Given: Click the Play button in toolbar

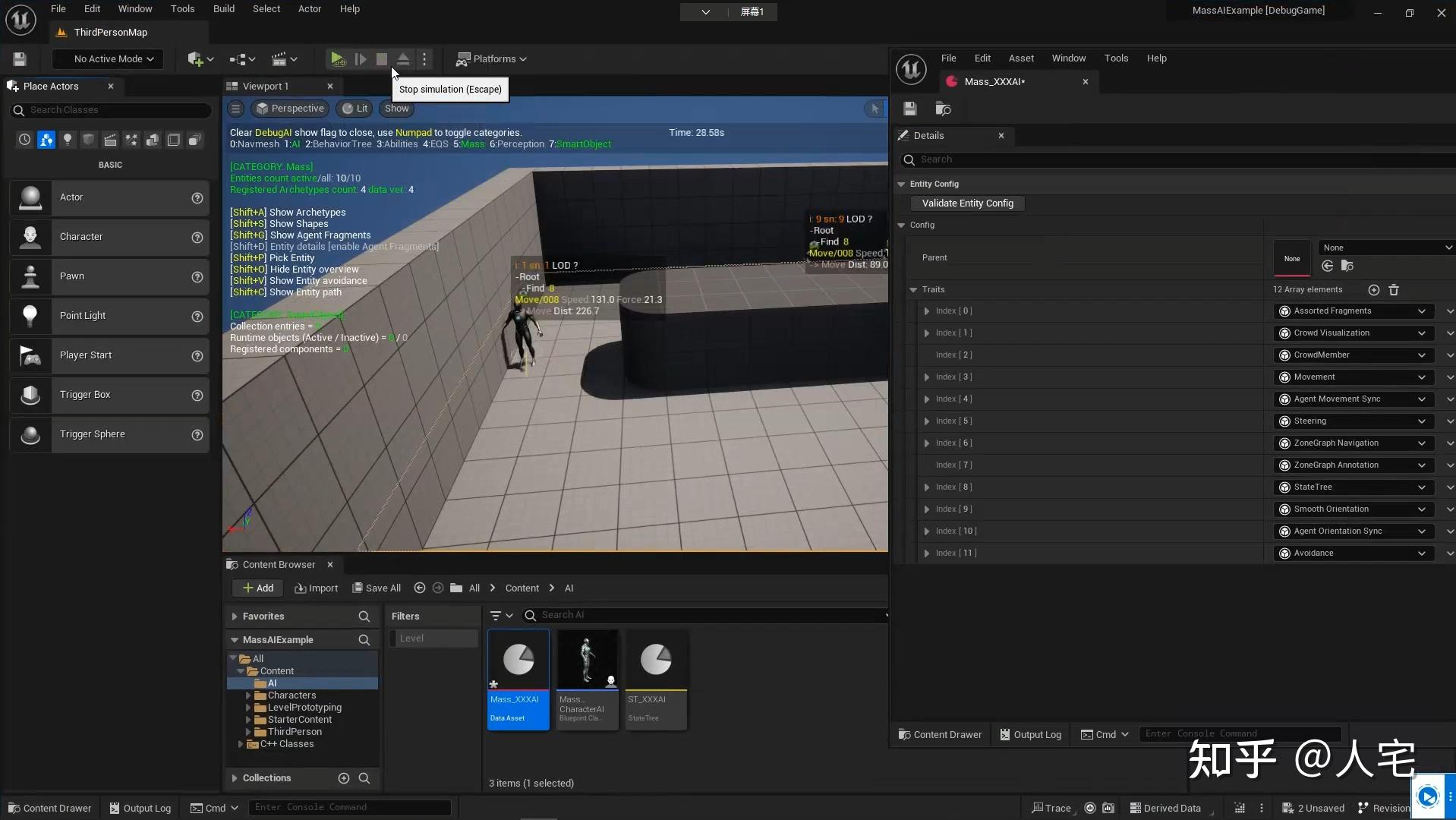Looking at the screenshot, I should [337, 59].
